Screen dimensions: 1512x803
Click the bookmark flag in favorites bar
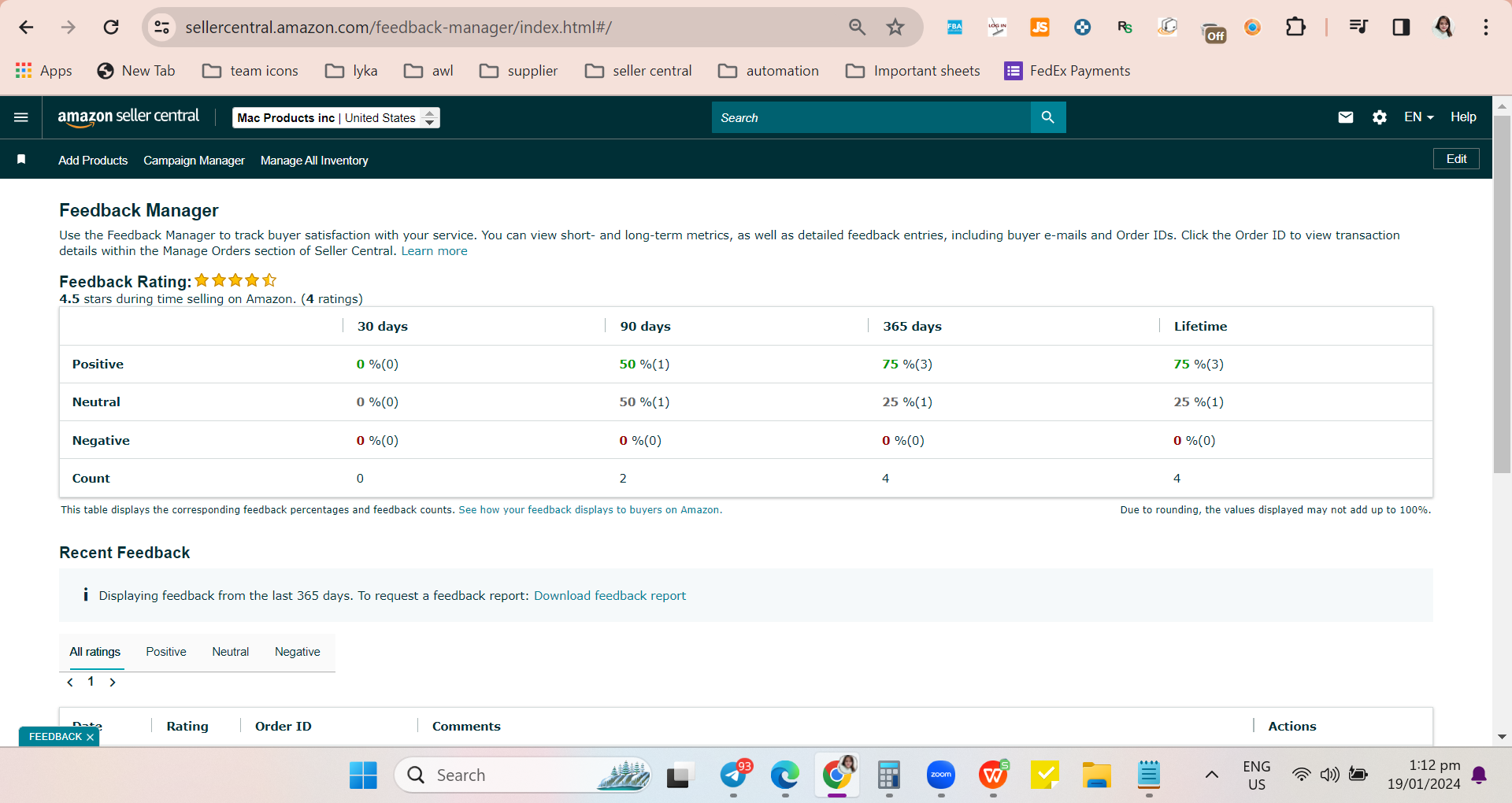[21, 160]
